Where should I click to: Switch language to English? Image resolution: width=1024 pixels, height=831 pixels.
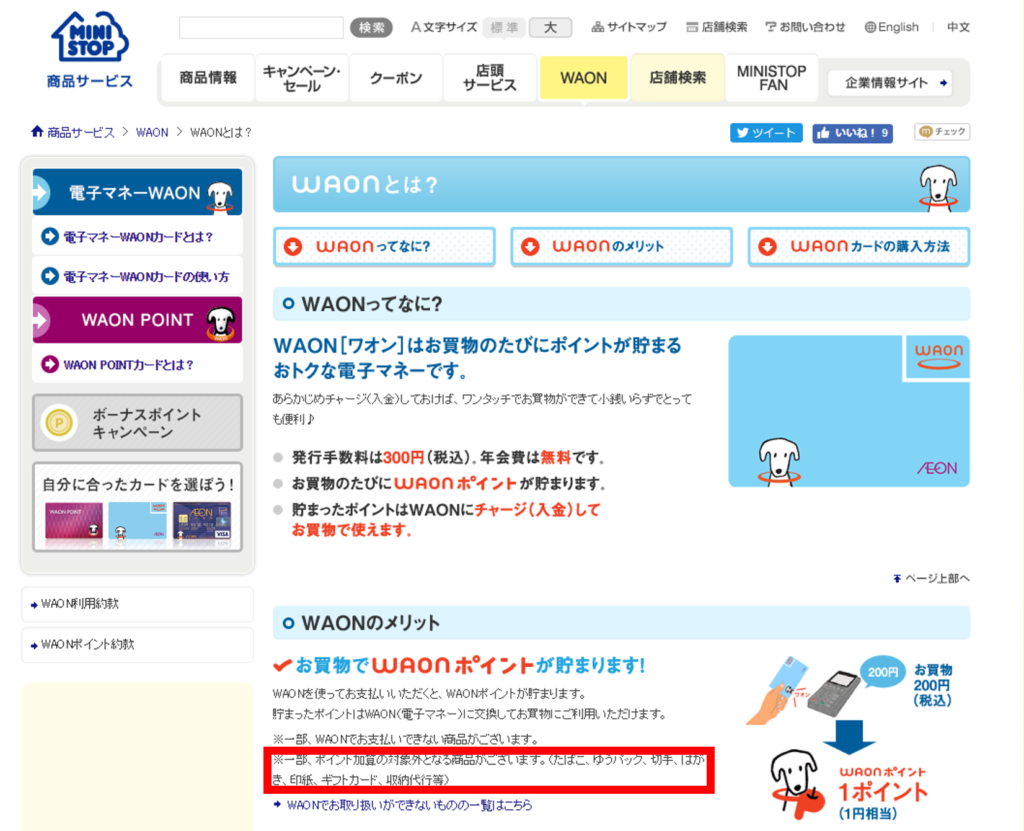[891, 27]
